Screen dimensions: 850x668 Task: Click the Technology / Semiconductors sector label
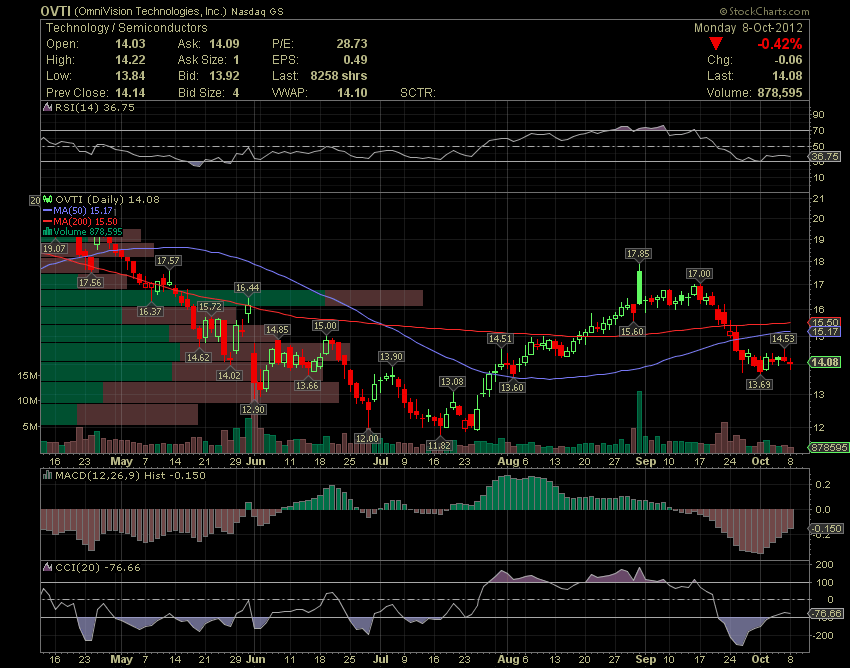(x=126, y=28)
